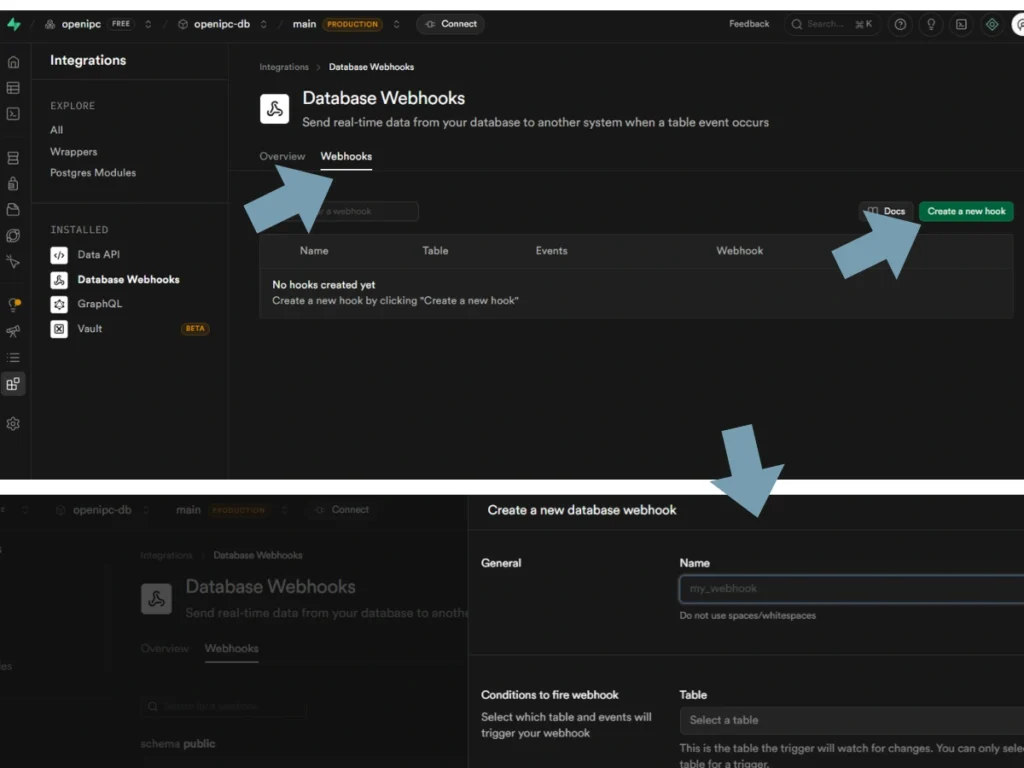The image size is (1024, 768).
Task: Open the Reports telescope icon
Action: click(x=13, y=331)
